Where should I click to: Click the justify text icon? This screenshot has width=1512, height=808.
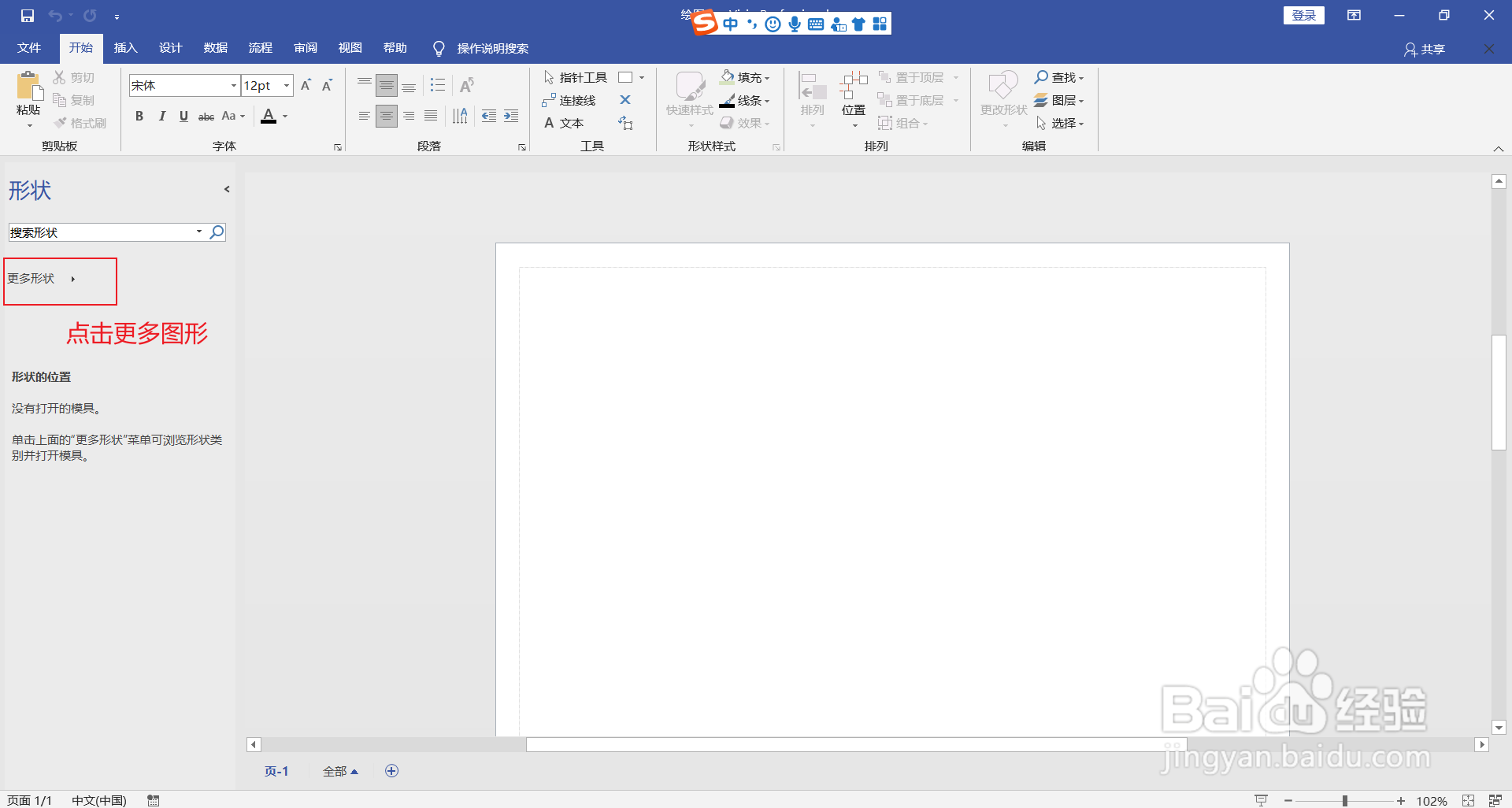[x=431, y=117]
